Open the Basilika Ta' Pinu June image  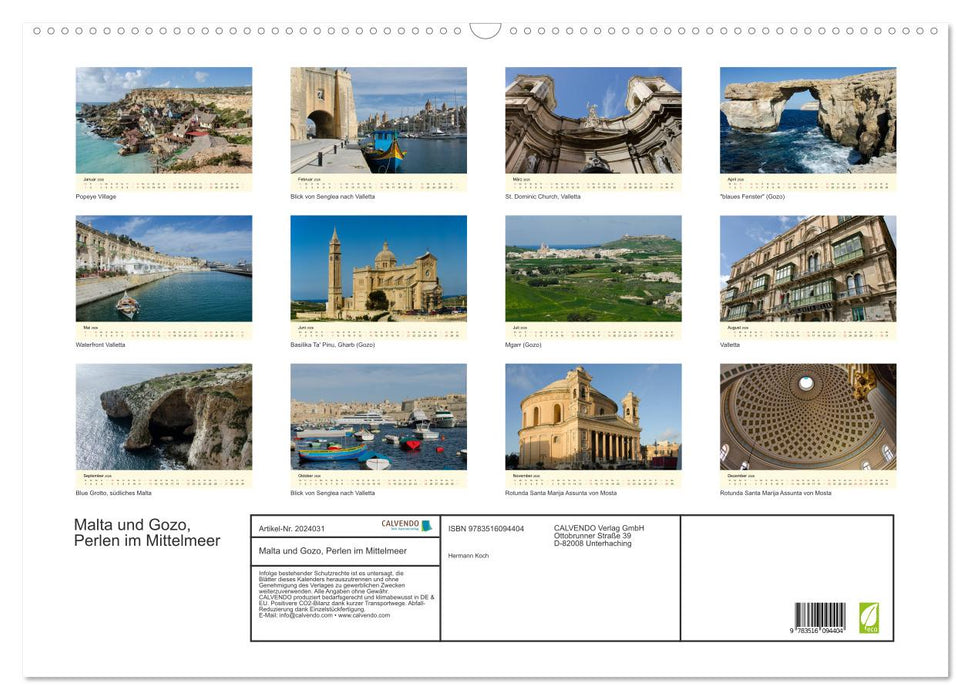[x=378, y=270]
